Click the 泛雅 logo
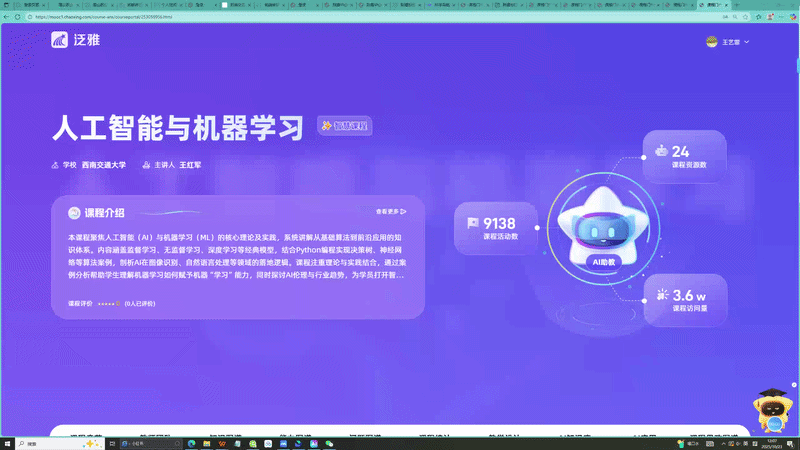The height and width of the screenshot is (450, 800). pos(76,40)
